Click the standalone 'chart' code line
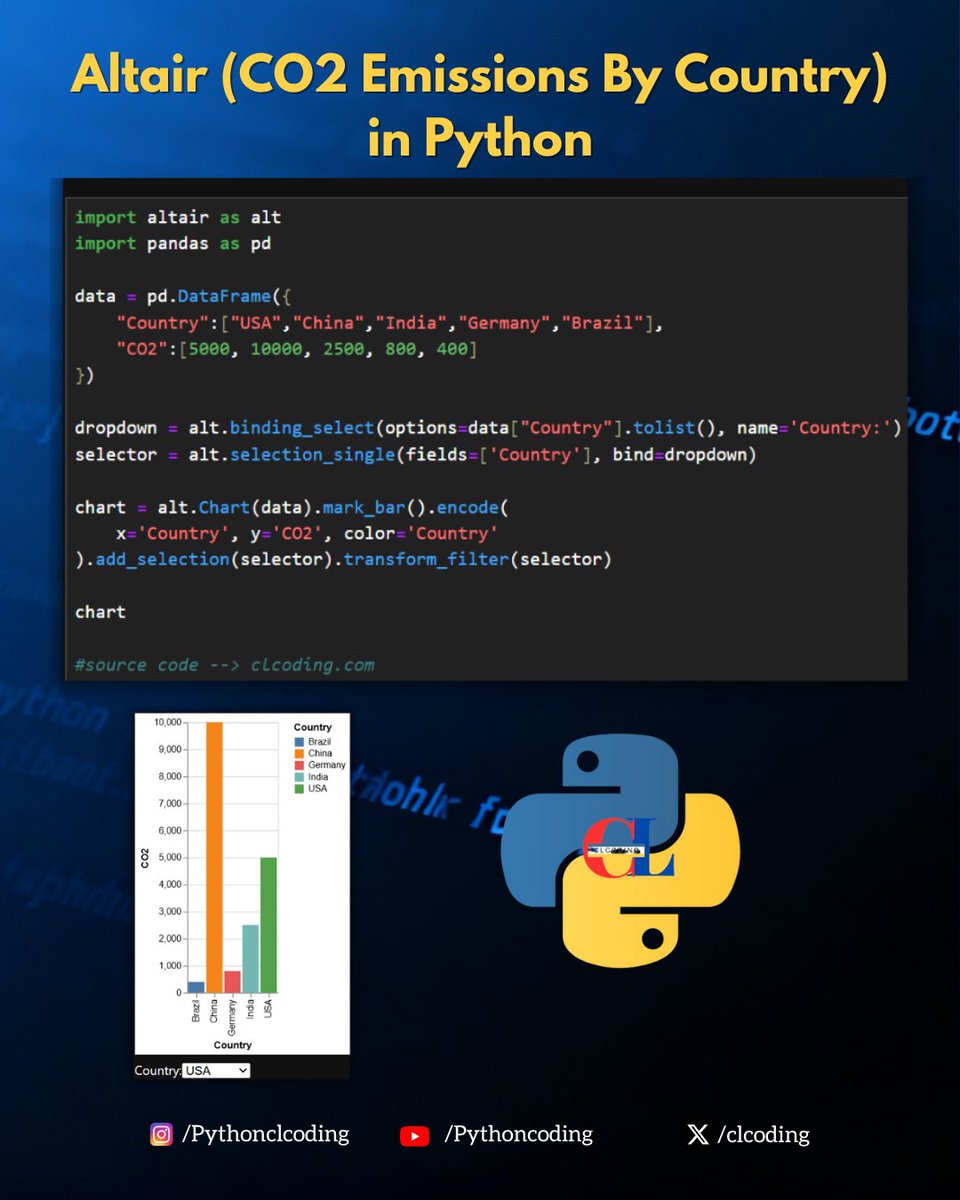This screenshot has height=1200, width=960. pos(100,612)
